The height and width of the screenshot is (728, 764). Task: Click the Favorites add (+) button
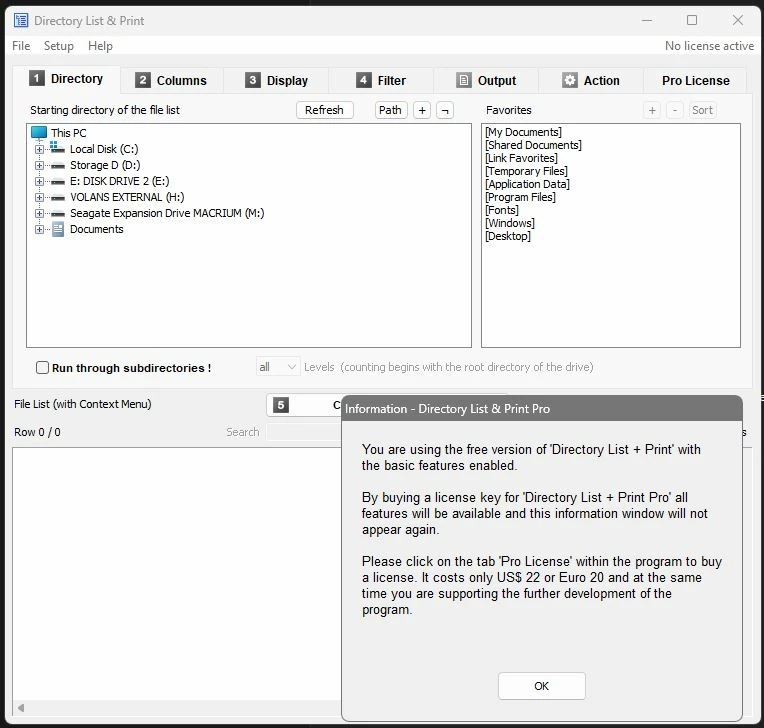coord(652,110)
